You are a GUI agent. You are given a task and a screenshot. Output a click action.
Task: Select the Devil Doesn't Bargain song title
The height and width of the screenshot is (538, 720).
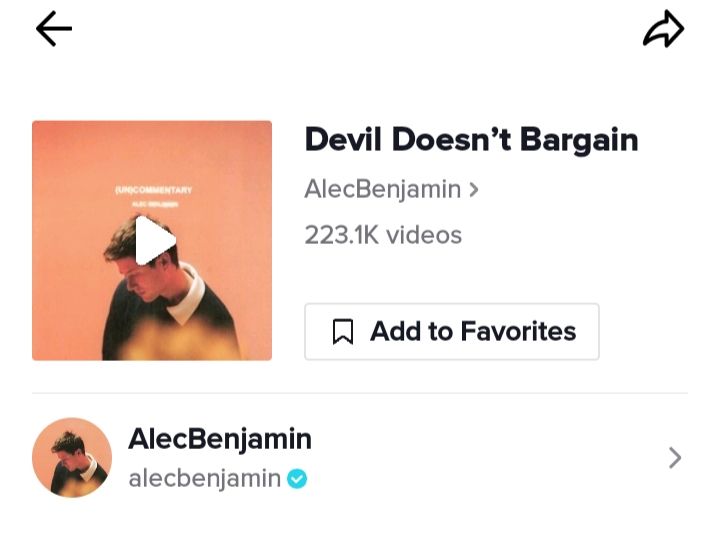[471, 140]
